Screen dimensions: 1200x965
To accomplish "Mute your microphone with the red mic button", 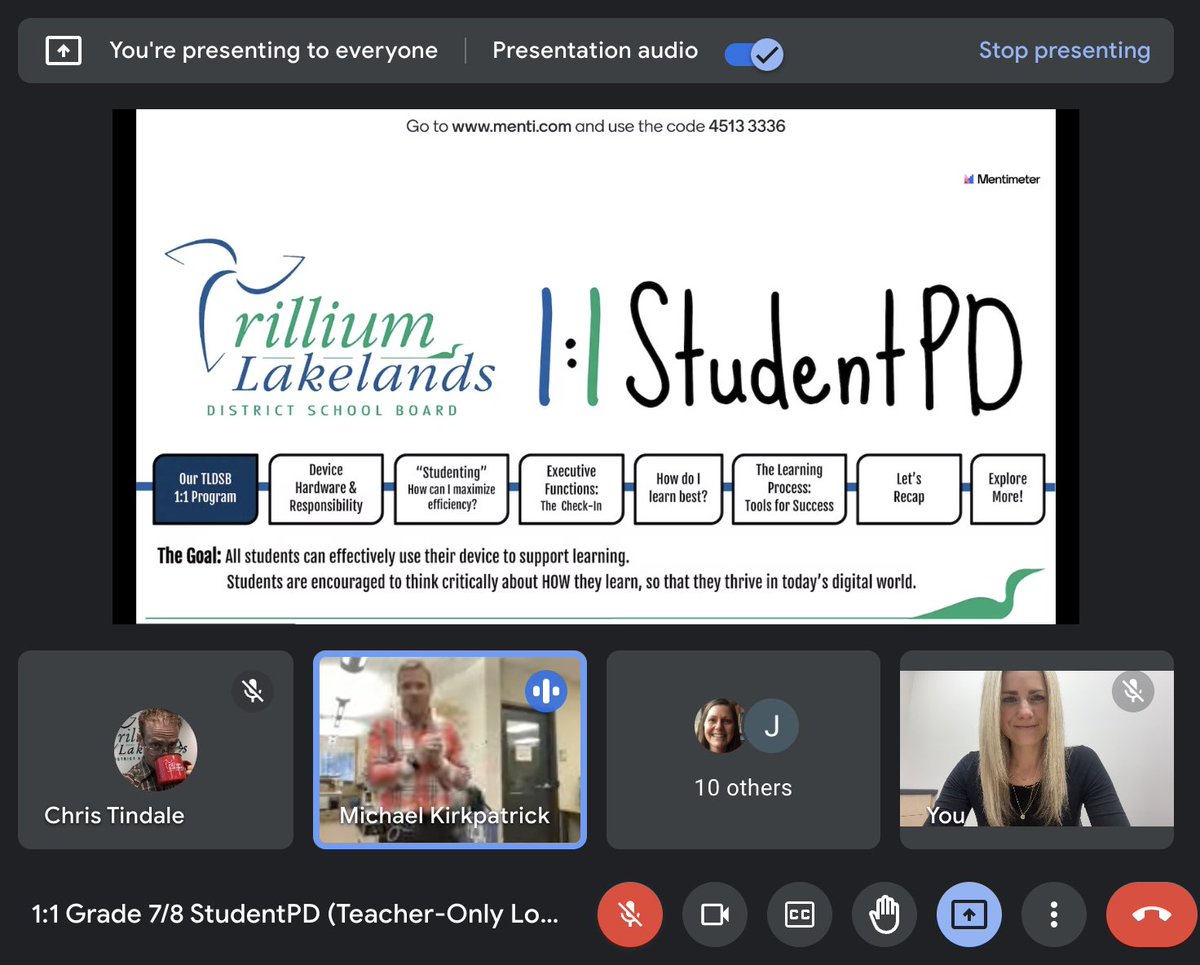I will coord(629,914).
